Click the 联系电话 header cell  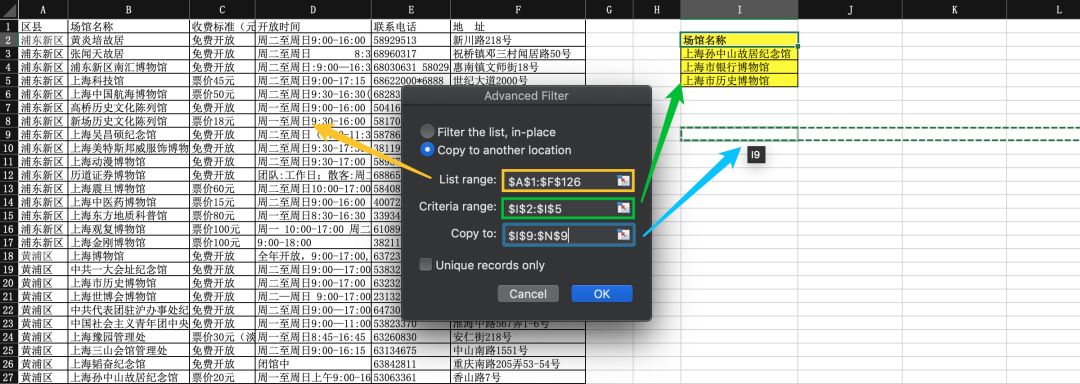pyautogui.click(x=411, y=26)
